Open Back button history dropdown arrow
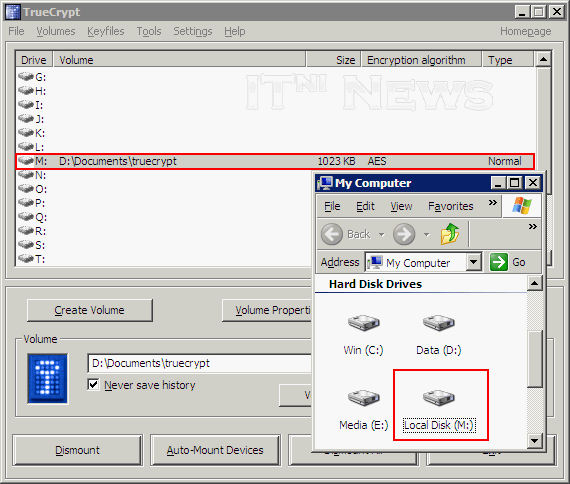This screenshot has width=570, height=484. pyautogui.click(x=381, y=235)
